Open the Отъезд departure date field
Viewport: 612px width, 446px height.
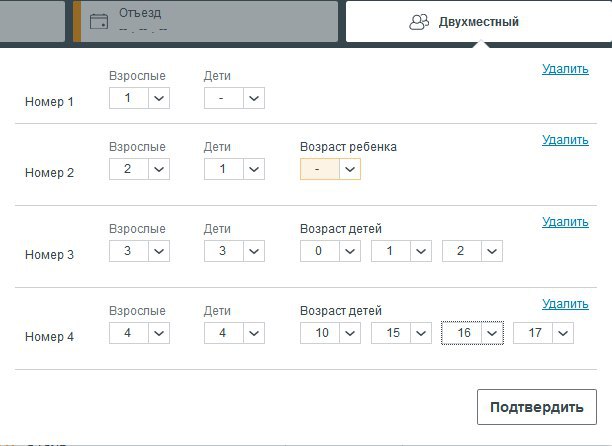click(205, 21)
